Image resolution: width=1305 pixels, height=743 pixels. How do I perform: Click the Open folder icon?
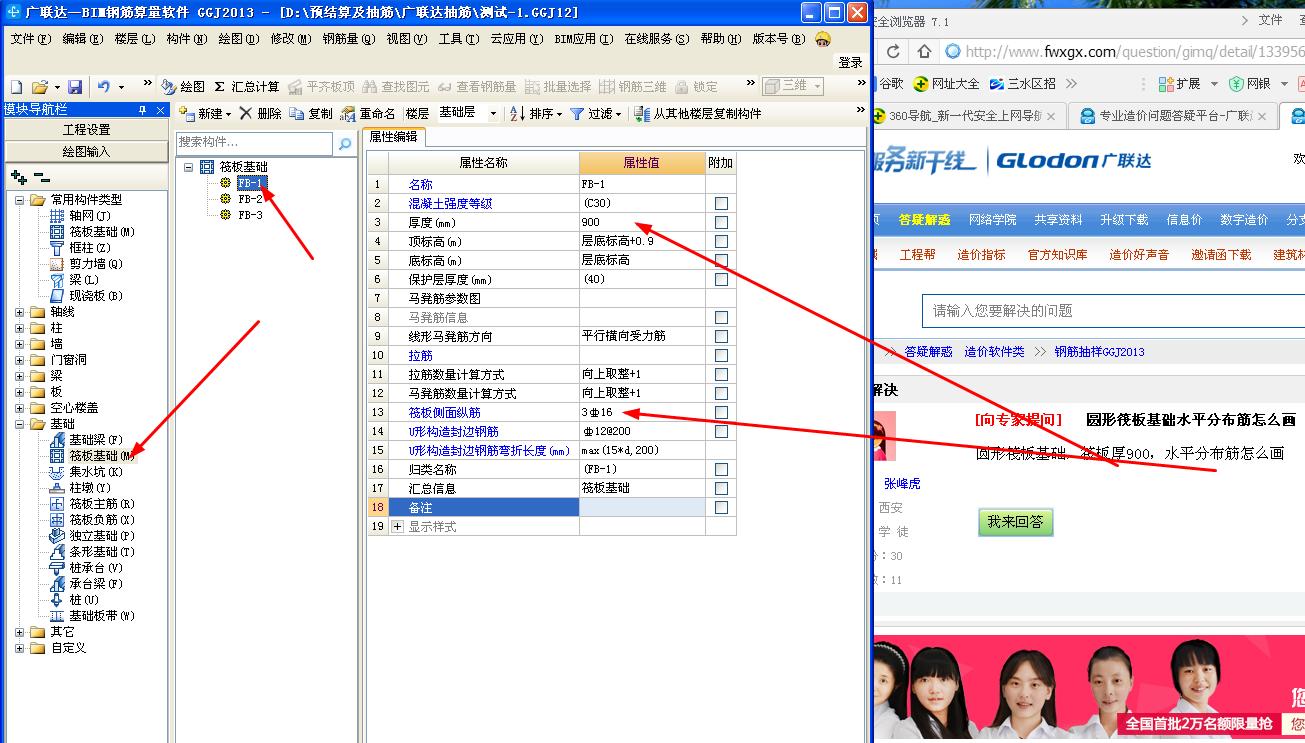pyautogui.click(x=39, y=87)
